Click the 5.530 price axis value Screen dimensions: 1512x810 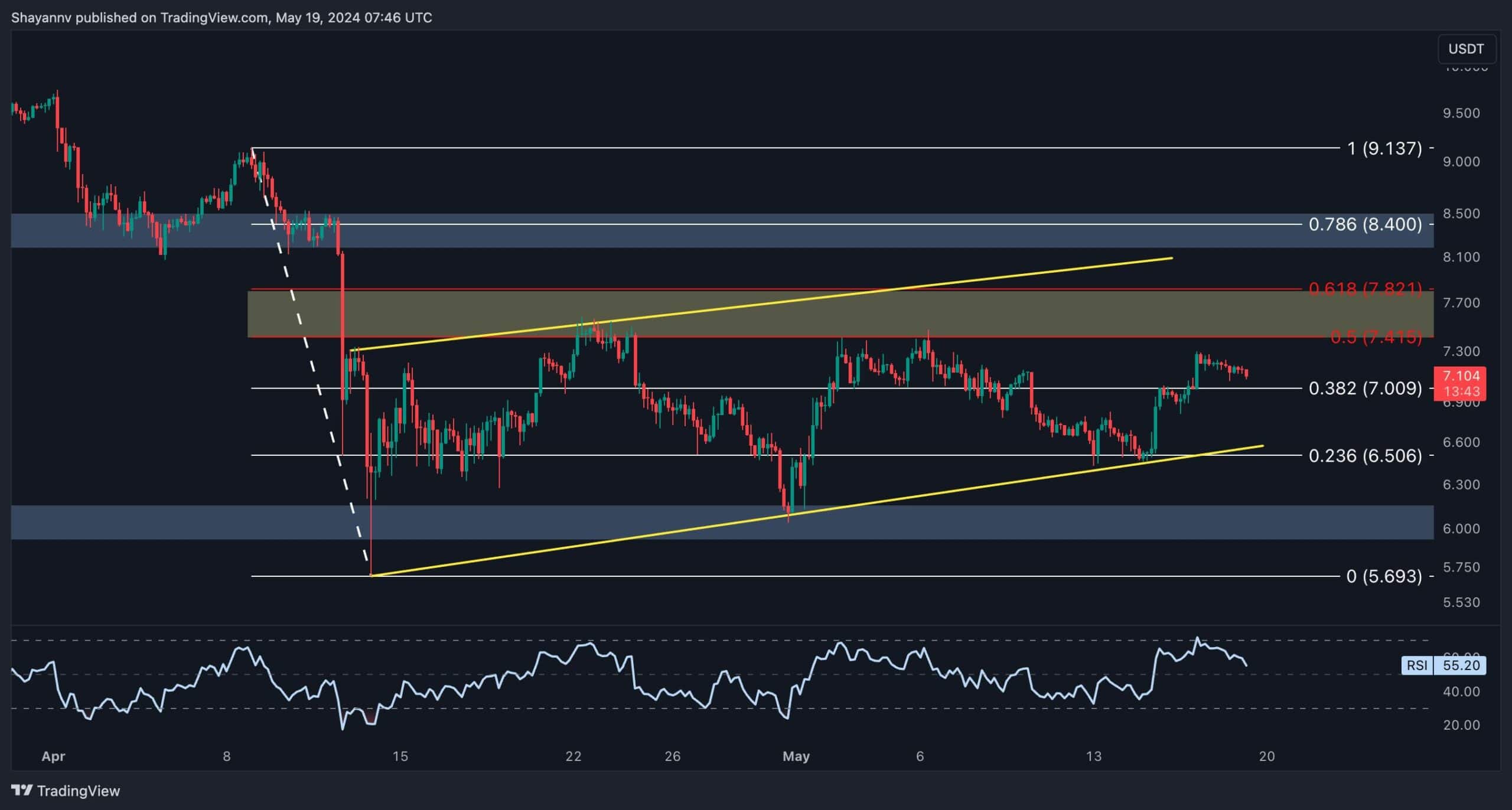click(1461, 602)
